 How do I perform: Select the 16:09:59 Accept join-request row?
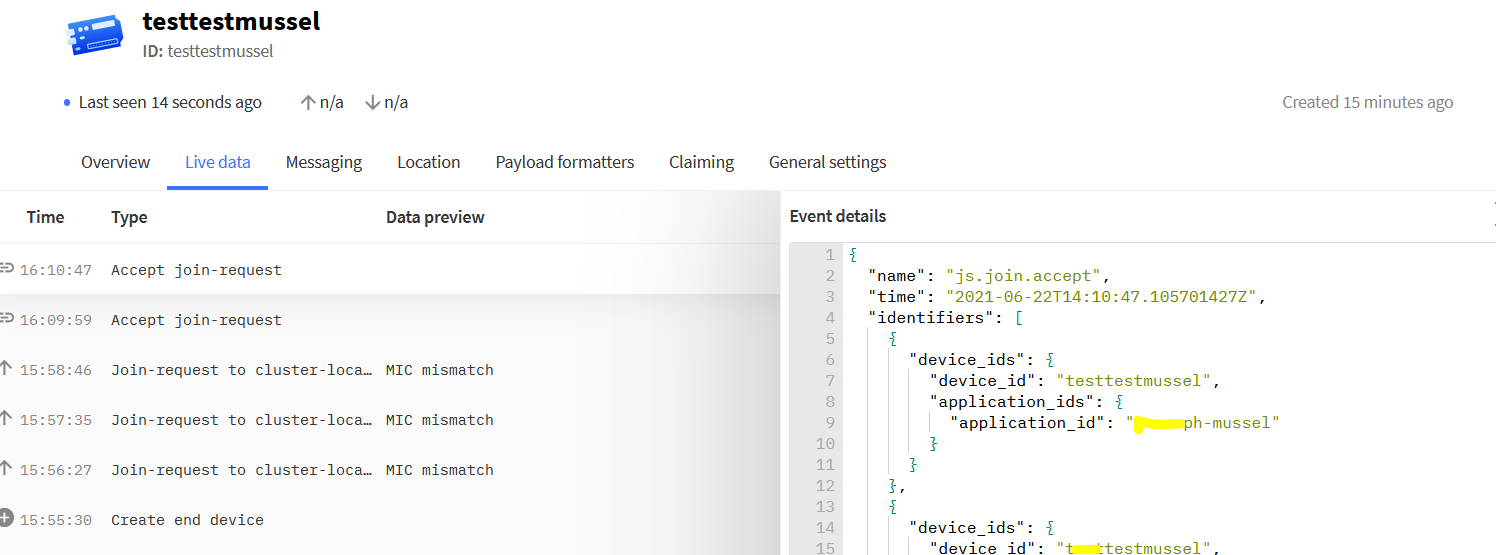[389, 320]
